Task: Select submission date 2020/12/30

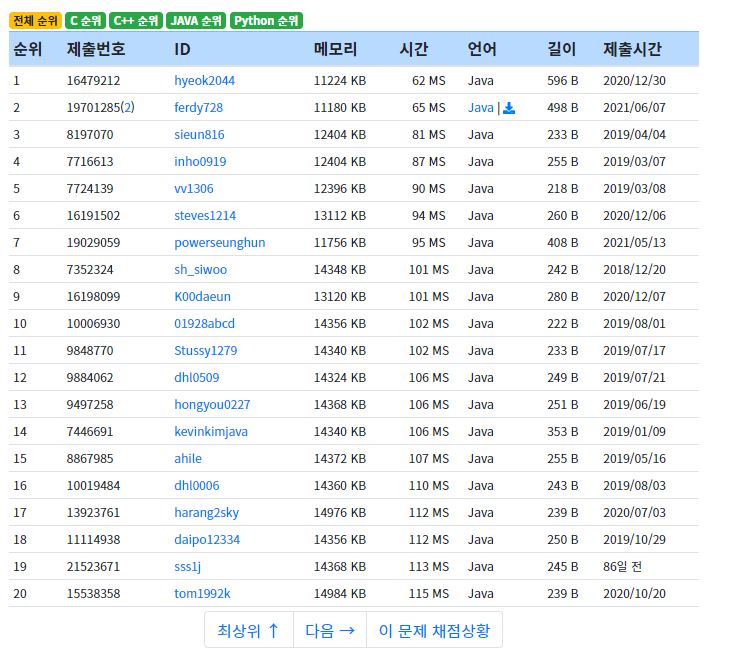Action: point(635,81)
